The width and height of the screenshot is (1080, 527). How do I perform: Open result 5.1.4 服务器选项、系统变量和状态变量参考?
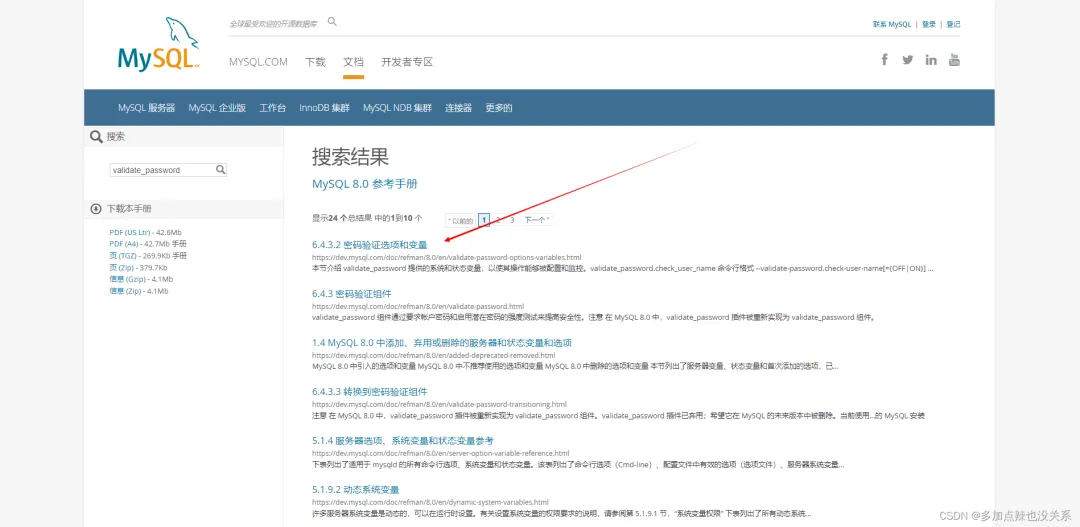[402, 441]
